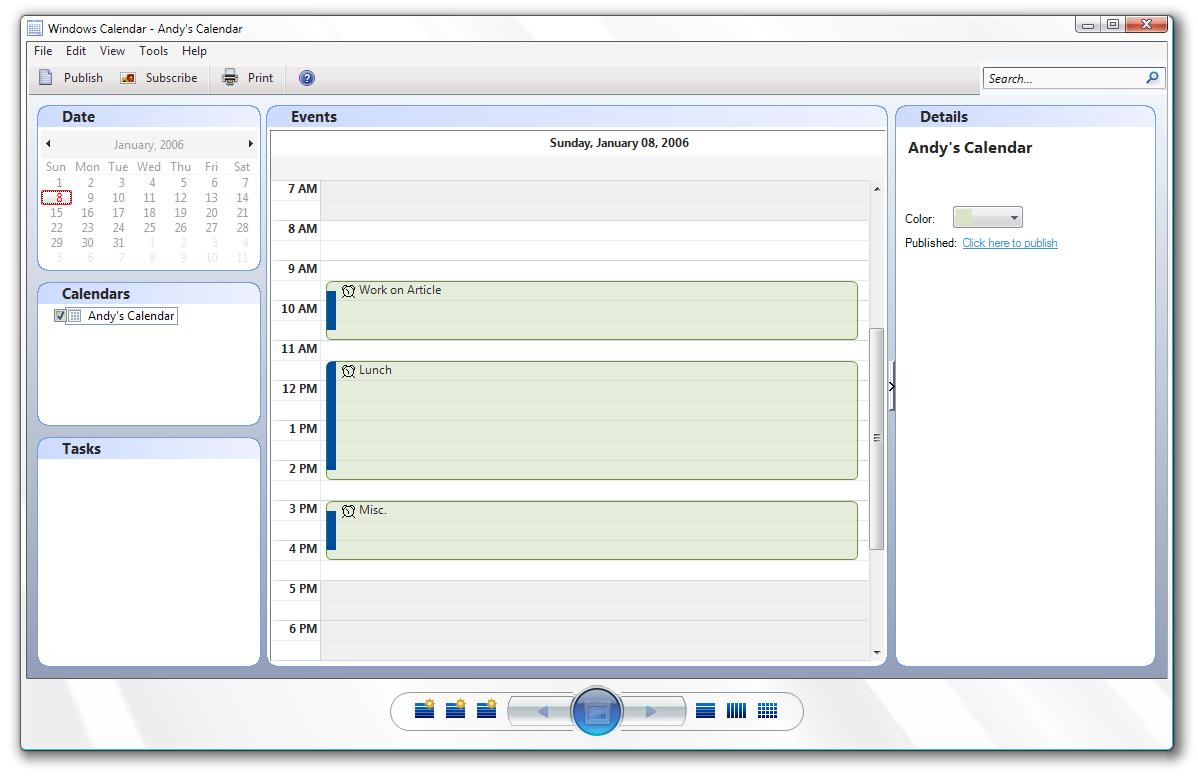This screenshot has height=779, width=1198.
Task: Switch to Day view horizontal-lines icon
Action: tap(705, 711)
